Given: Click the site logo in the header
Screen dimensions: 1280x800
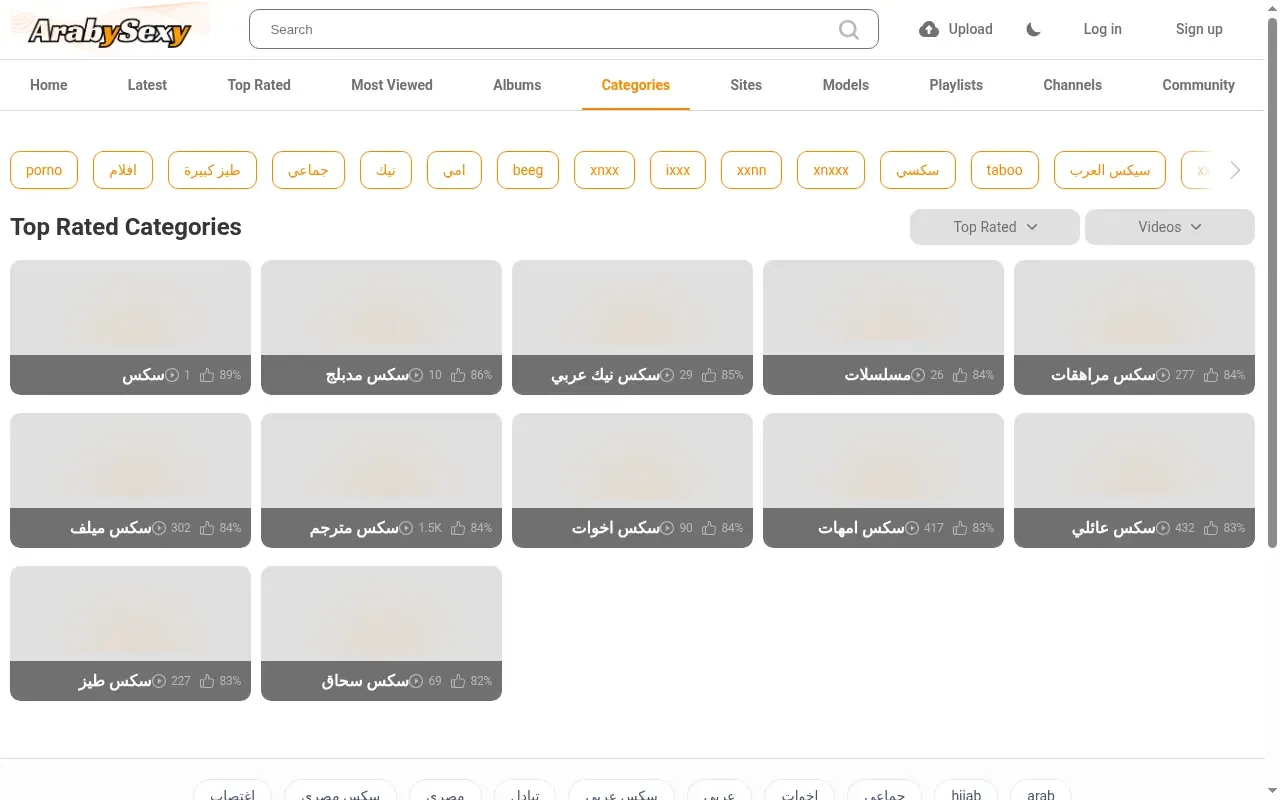Looking at the screenshot, I should click(x=110, y=30).
